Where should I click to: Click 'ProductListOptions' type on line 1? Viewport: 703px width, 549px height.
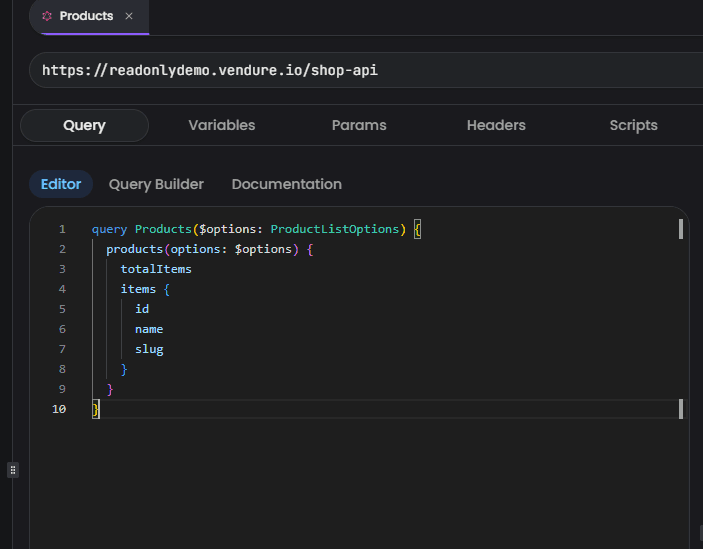[x=335, y=229]
